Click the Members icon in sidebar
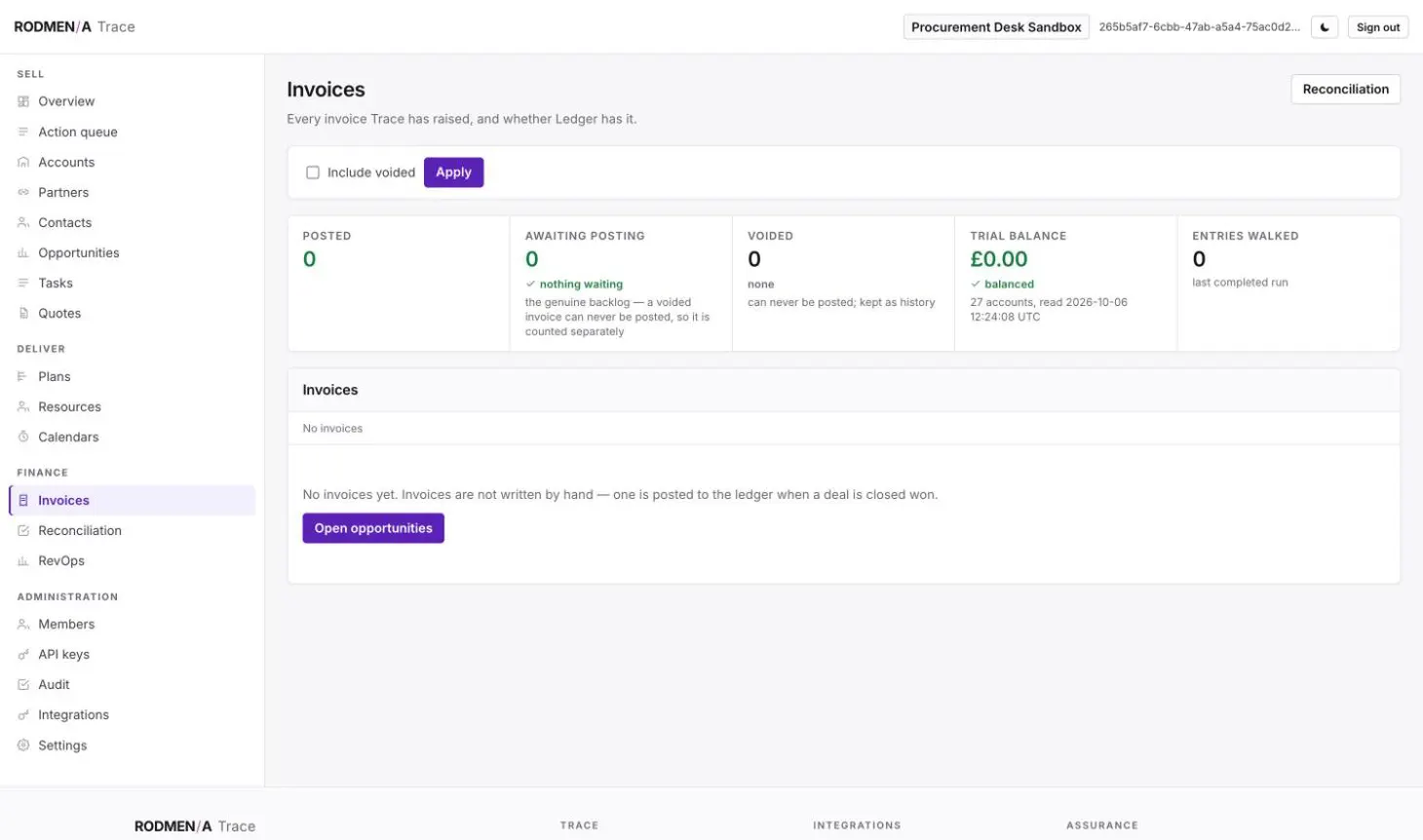The height and width of the screenshot is (840, 1423). [23, 624]
